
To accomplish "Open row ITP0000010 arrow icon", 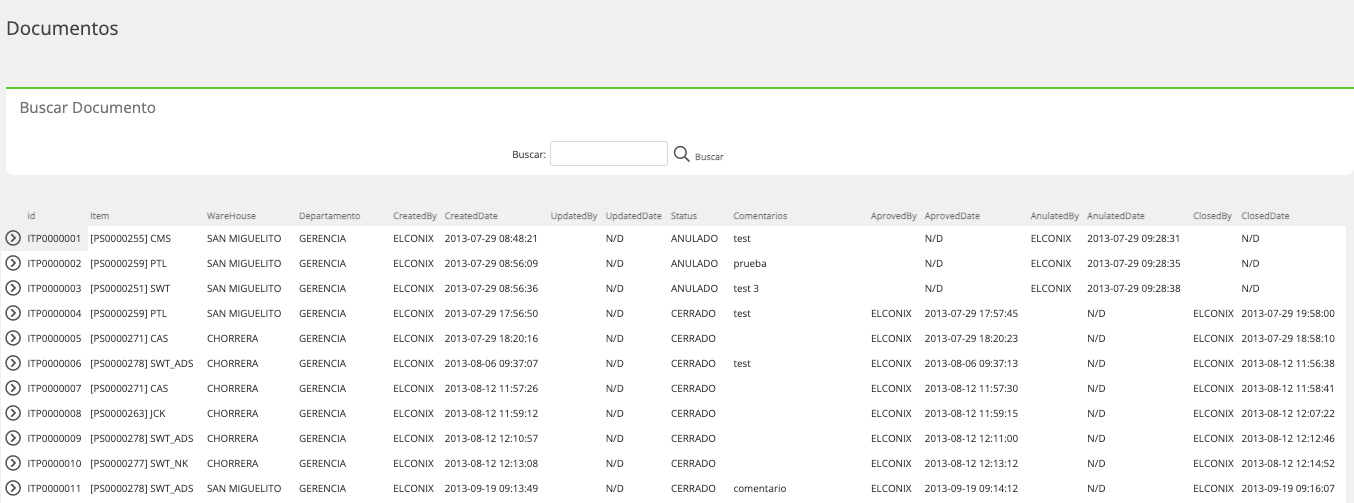I will [13, 463].
